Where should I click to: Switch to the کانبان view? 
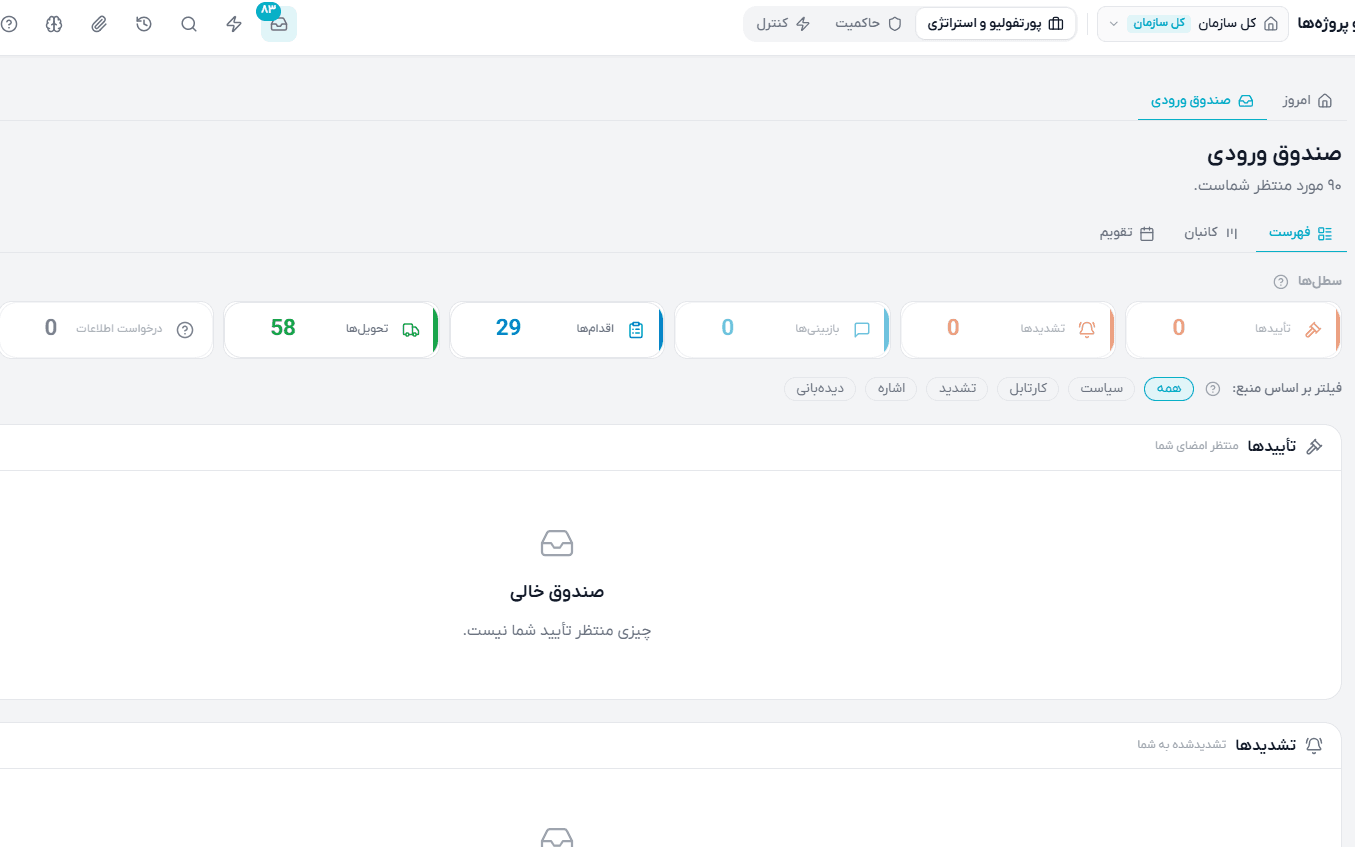pos(1211,233)
